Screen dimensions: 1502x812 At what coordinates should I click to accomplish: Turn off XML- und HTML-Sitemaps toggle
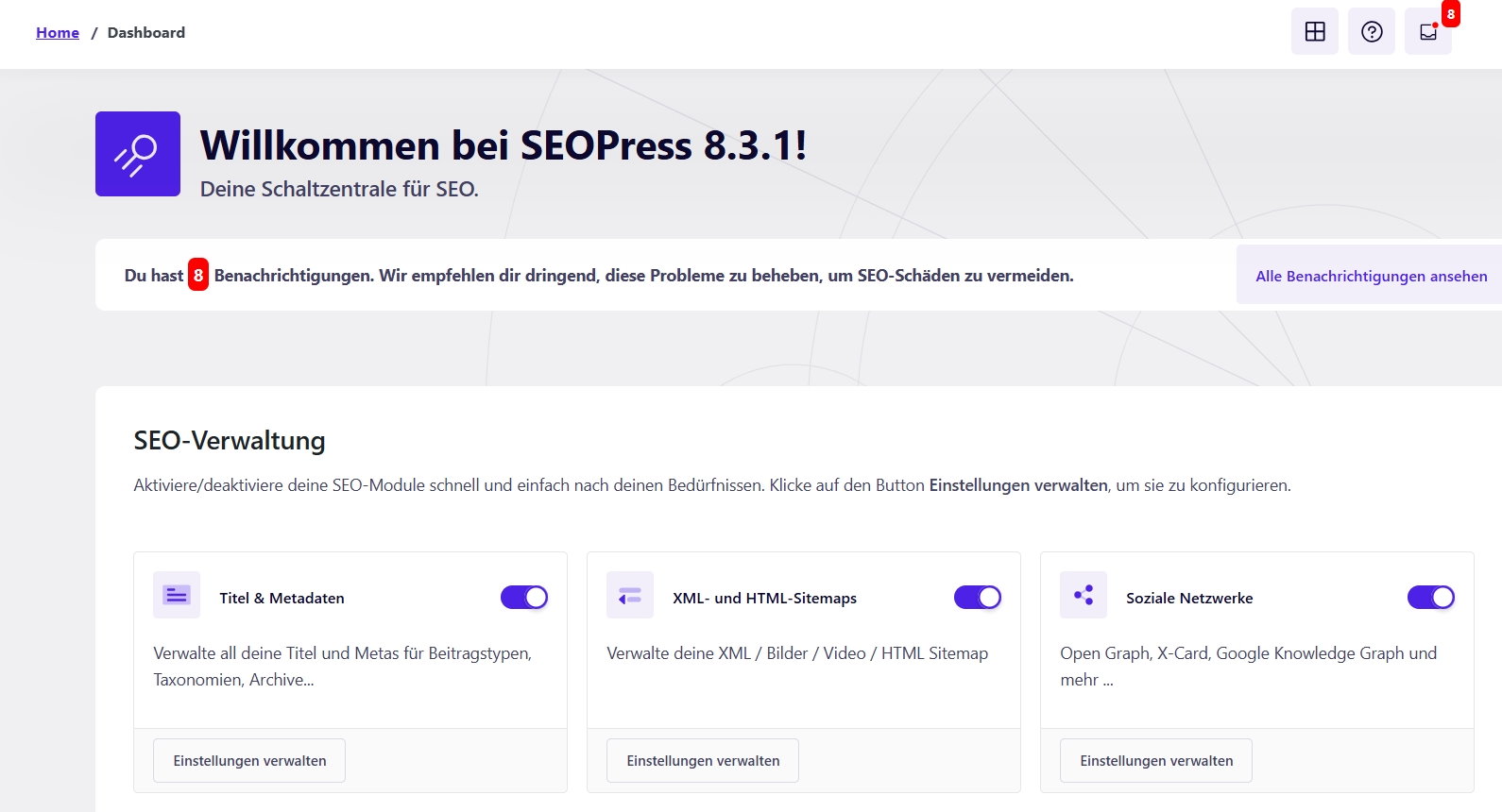[x=978, y=598]
